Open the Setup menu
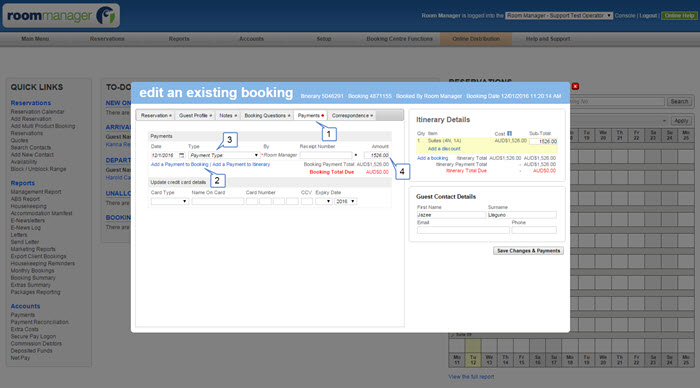 pos(324,39)
